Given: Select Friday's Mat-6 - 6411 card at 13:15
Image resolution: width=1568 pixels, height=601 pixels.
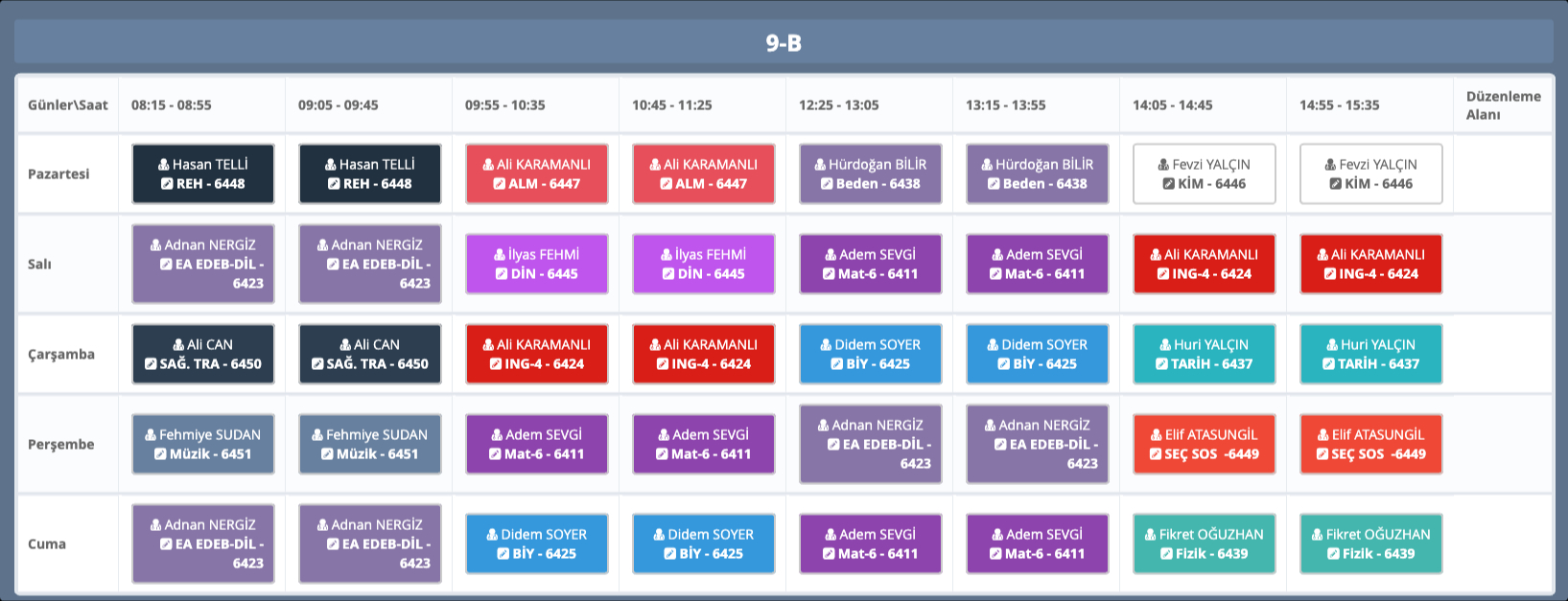Looking at the screenshot, I should (x=1037, y=543).
